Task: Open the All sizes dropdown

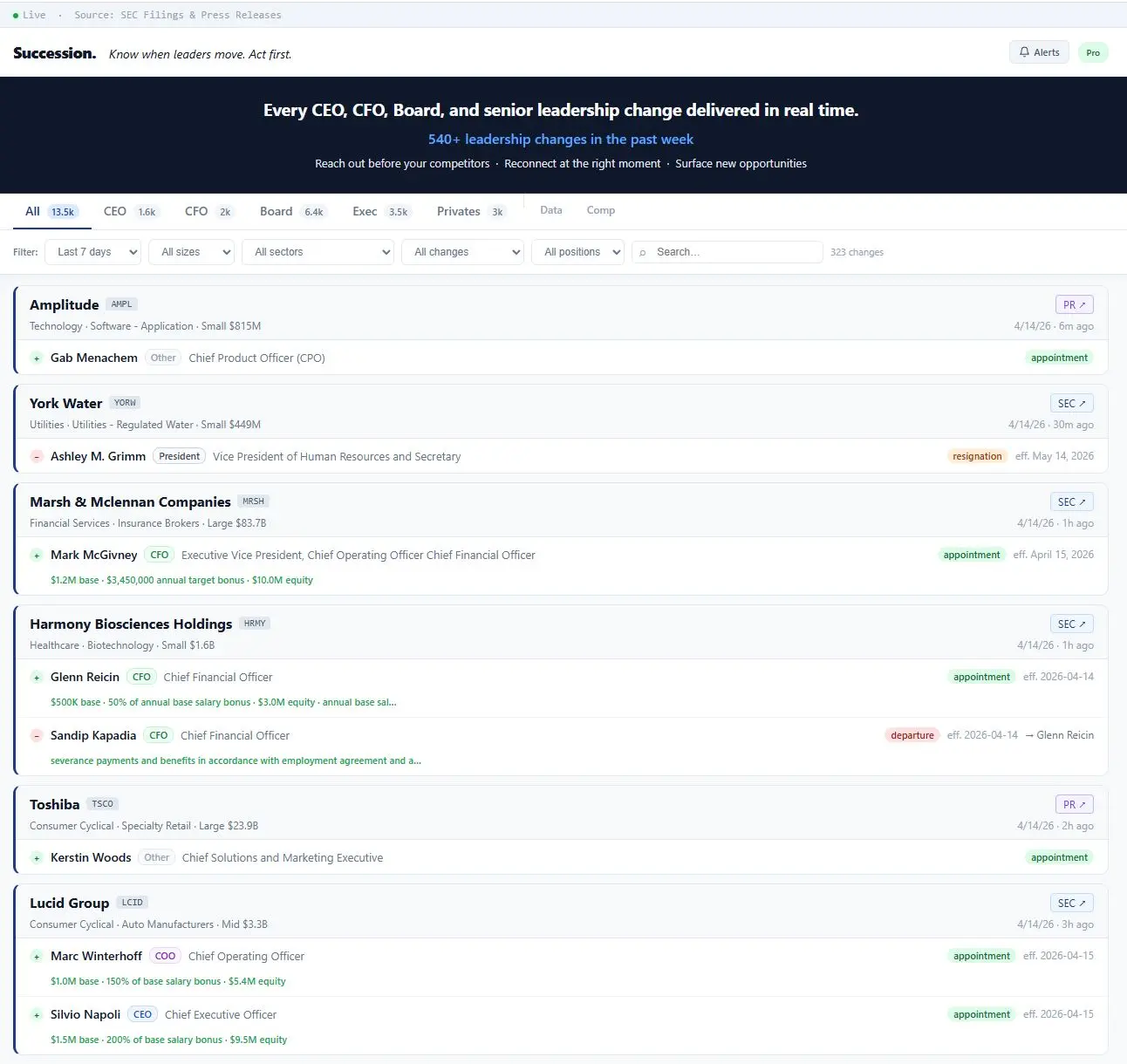Action: (191, 252)
